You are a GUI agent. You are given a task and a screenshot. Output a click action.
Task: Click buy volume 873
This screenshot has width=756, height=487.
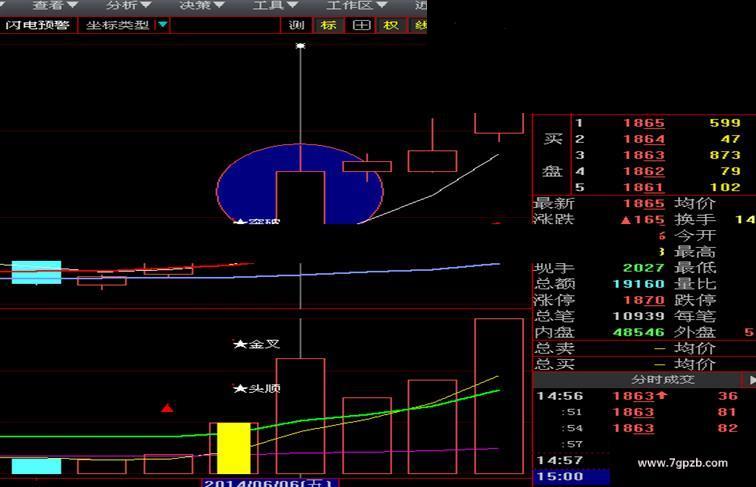725,155
